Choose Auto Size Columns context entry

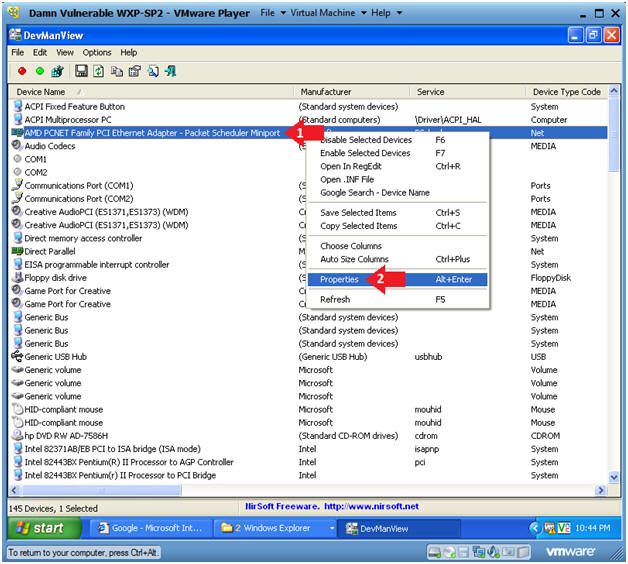click(397, 259)
